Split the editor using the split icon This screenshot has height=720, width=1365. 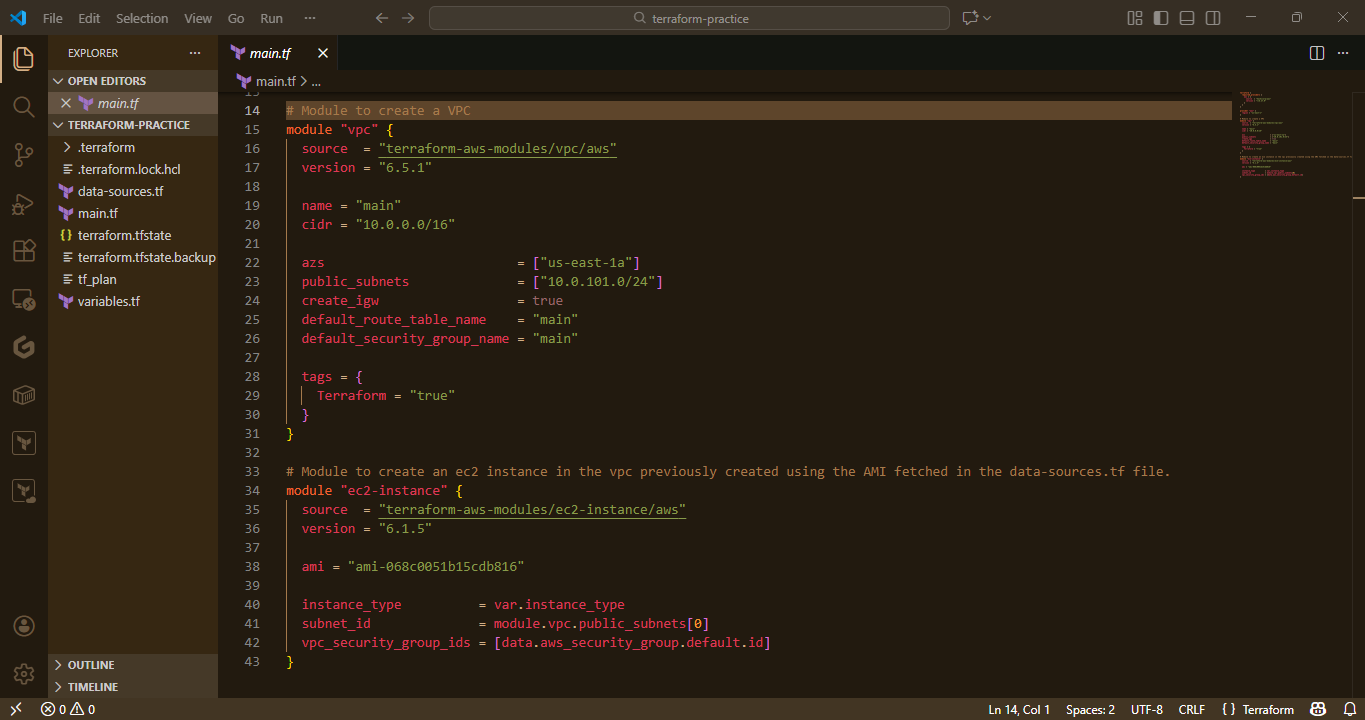pyautogui.click(x=1316, y=53)
